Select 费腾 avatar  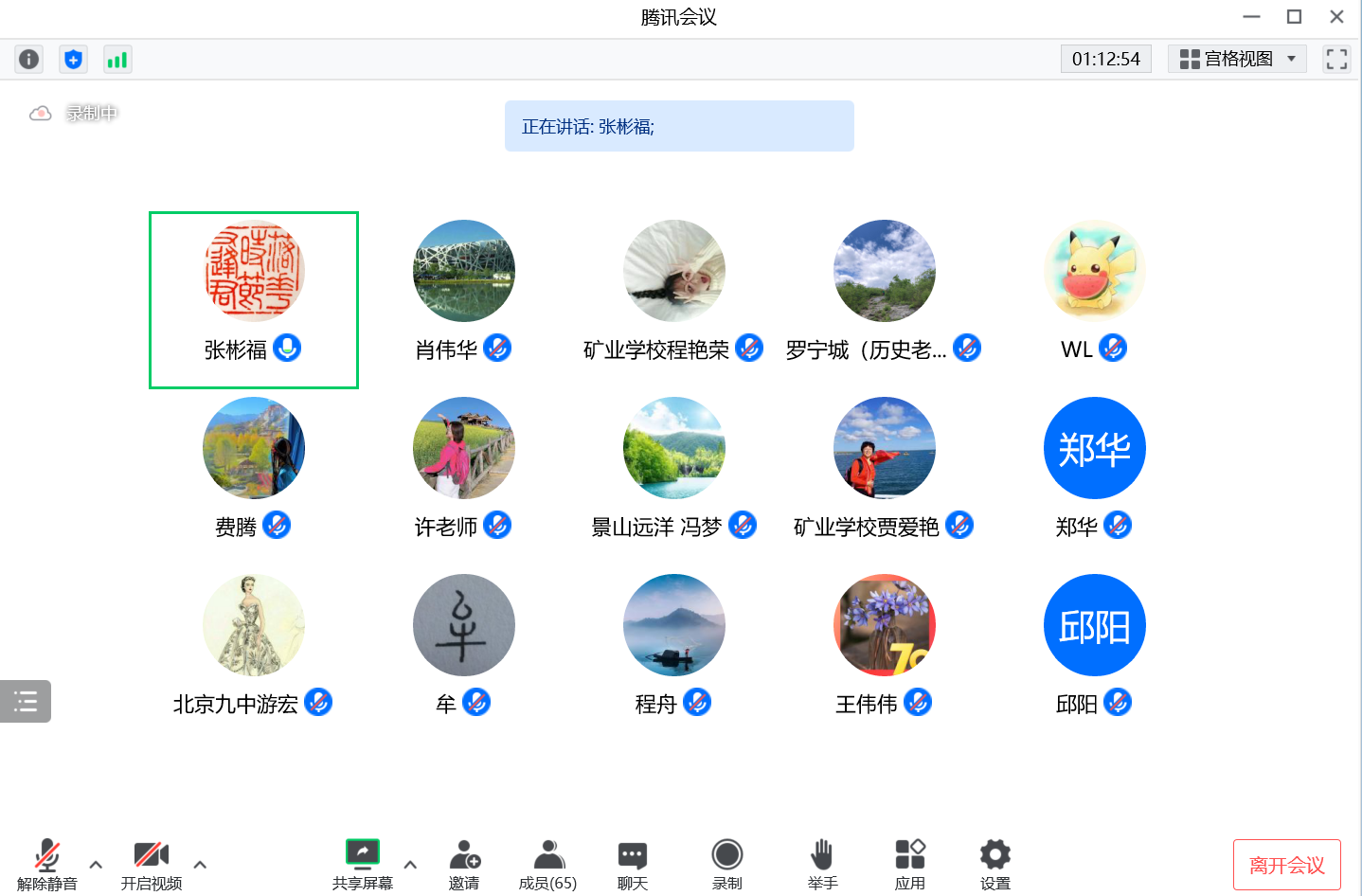click(x=254, y=448)
